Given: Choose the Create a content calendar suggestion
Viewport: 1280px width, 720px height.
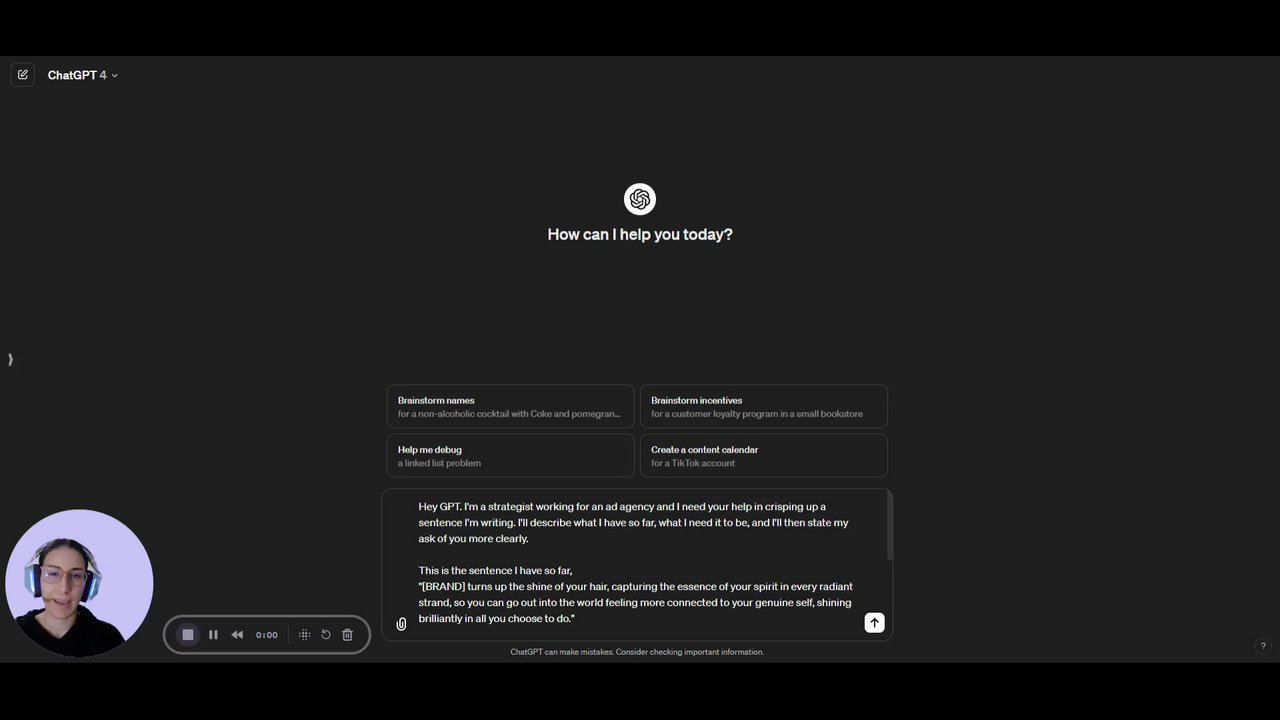Looking at the screenshot, I should point(763,455).
